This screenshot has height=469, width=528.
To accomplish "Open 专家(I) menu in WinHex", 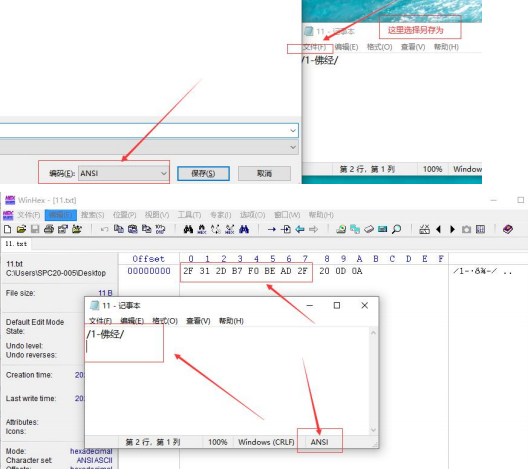I will [221, 215].
